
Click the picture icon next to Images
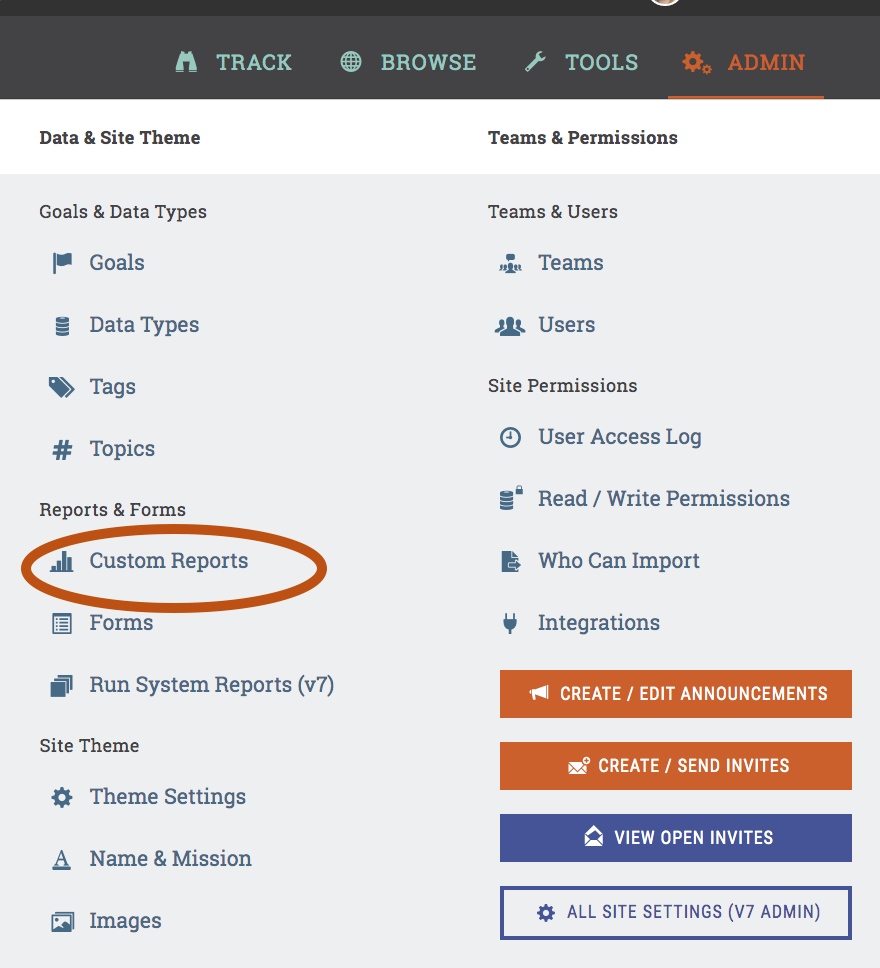pos(62,921)
